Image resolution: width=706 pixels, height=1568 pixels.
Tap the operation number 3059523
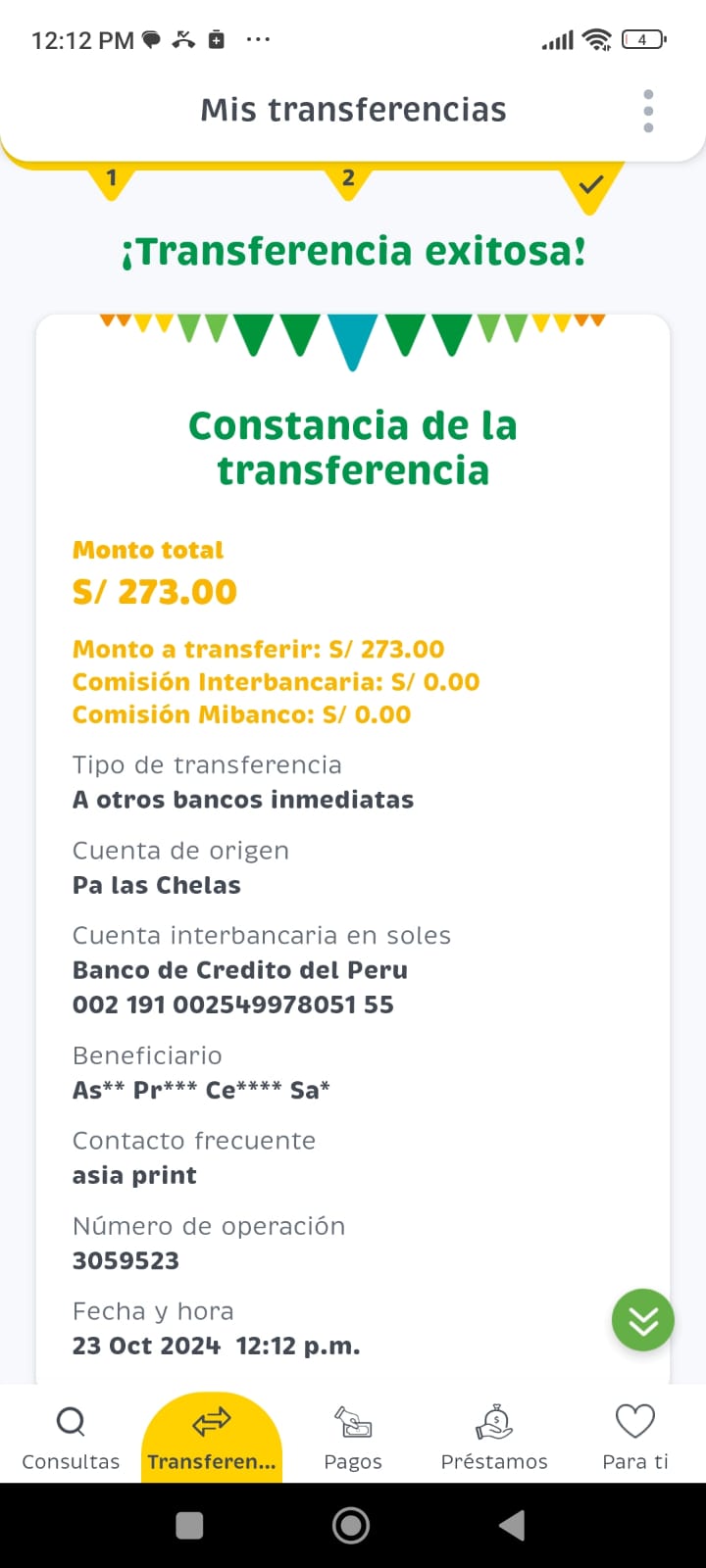126,1260
